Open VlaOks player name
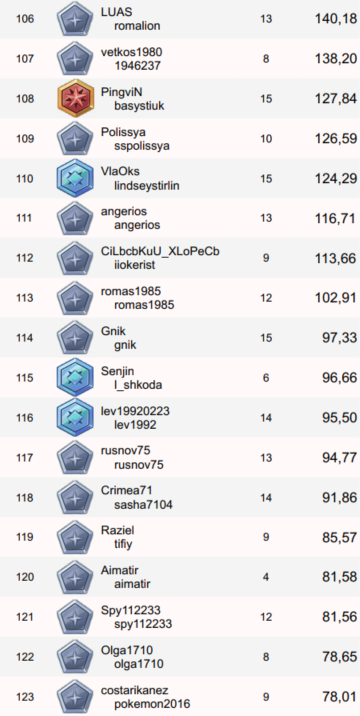The image size is (360, 716). tap(120, 172)
